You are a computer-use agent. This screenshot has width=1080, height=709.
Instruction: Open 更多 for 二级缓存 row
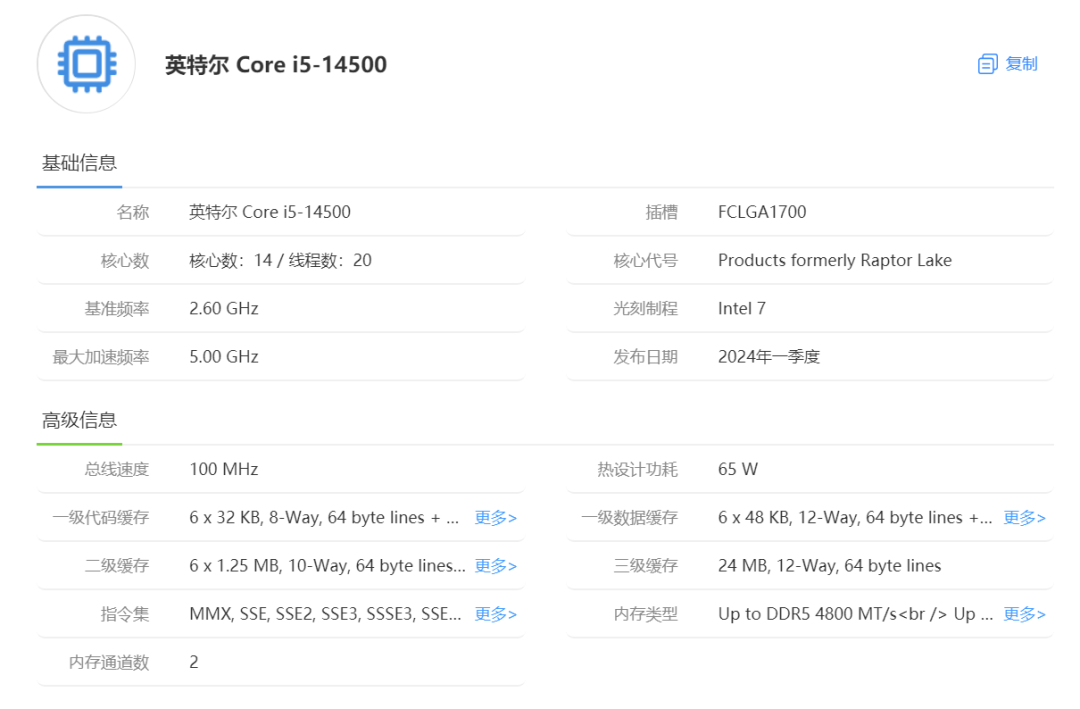click(x=495, y=566)
